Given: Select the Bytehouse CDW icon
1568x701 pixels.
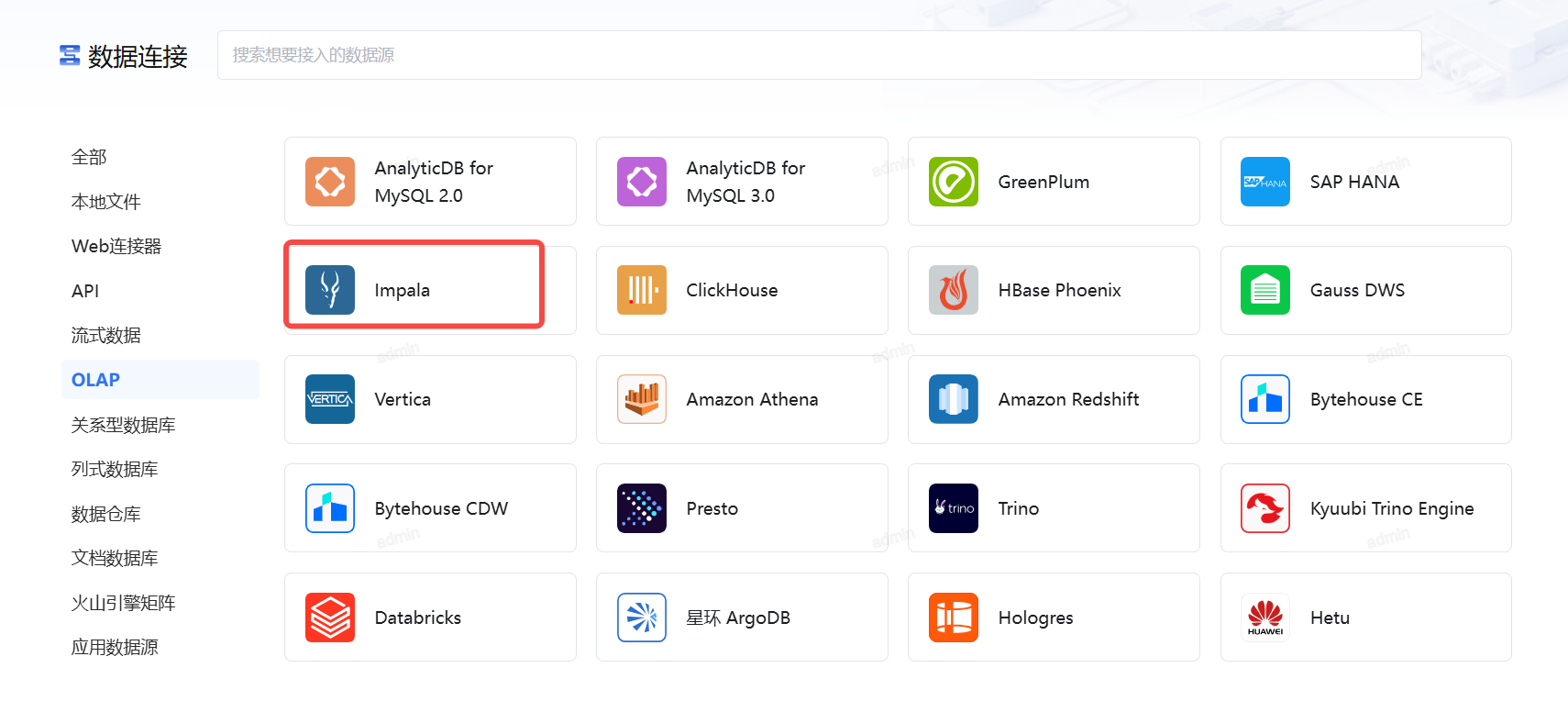Looking at the screenshot, I should 330,508.
